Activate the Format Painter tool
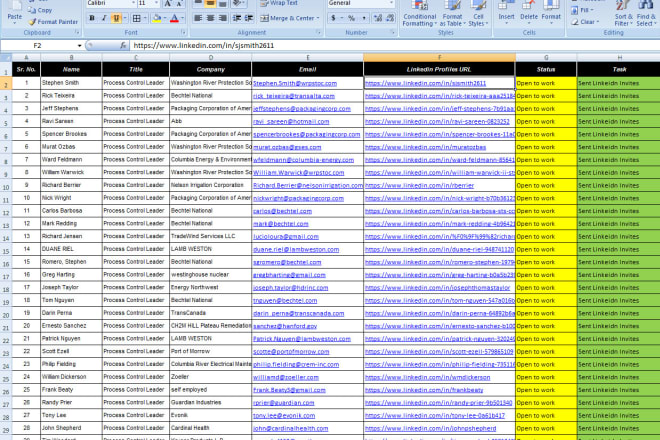Viewport: 660px width, 440px height. 53,21
